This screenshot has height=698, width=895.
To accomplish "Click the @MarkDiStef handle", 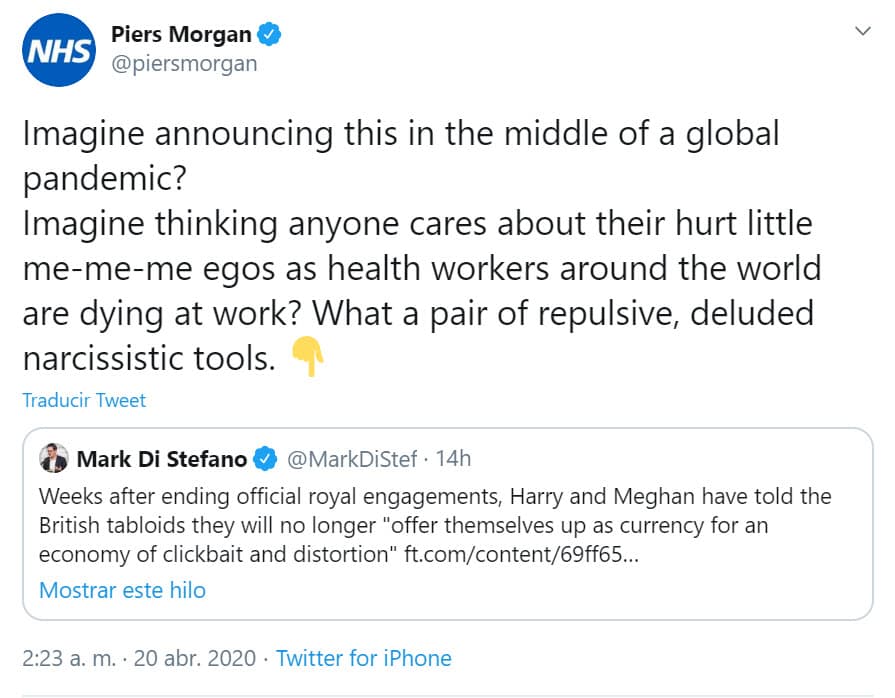I will [353, 458].
